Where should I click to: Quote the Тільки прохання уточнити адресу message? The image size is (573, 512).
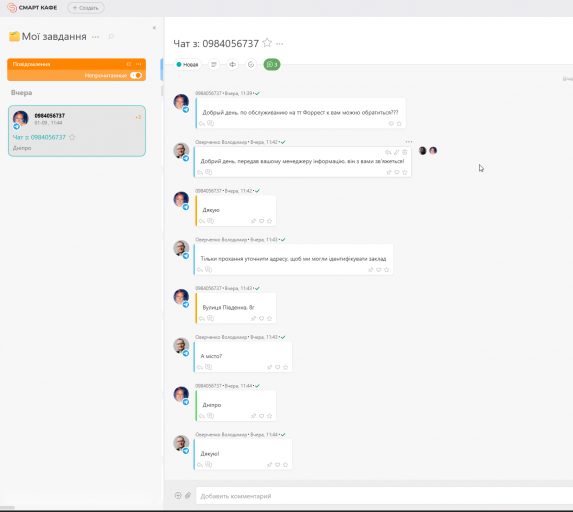click(208, 270)
